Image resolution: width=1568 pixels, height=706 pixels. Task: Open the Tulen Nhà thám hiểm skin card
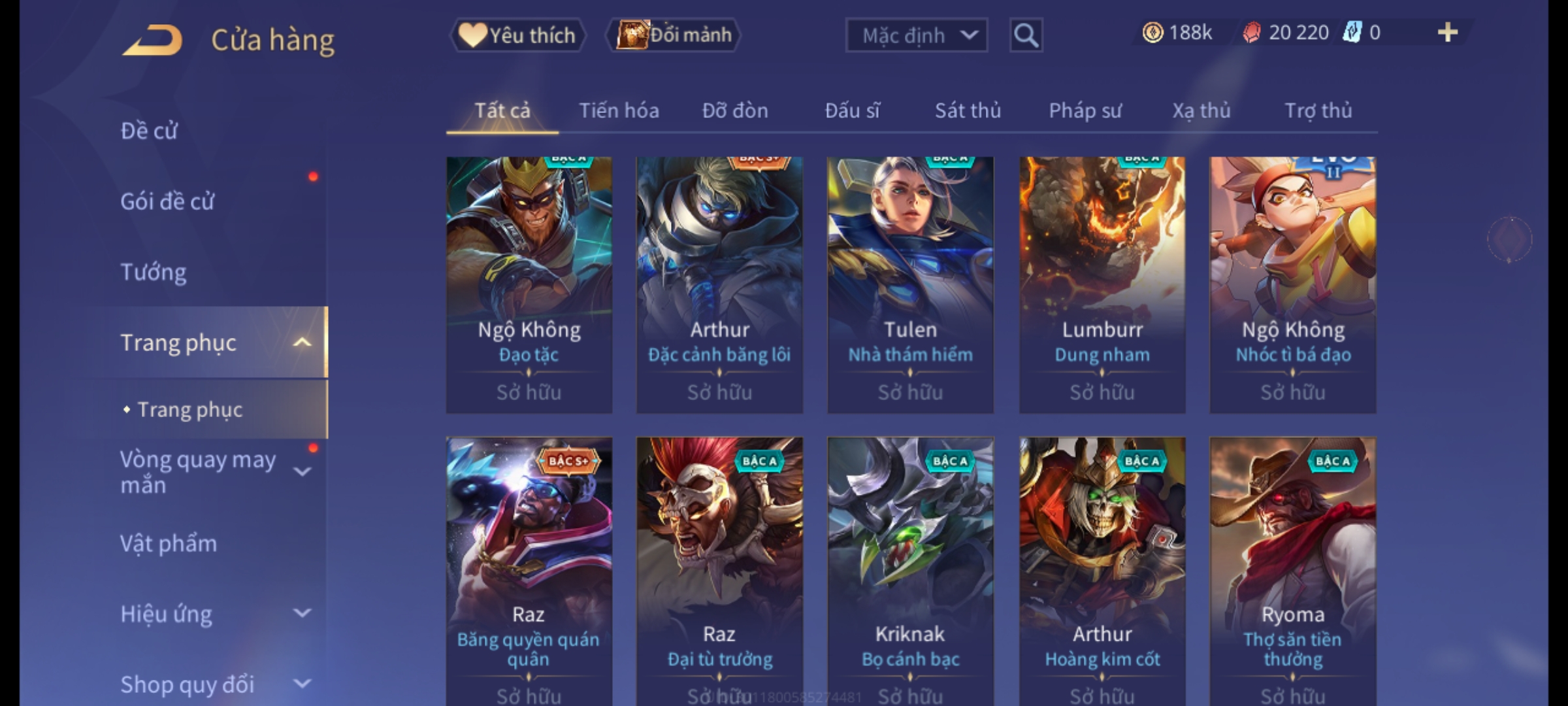[910, 285]
